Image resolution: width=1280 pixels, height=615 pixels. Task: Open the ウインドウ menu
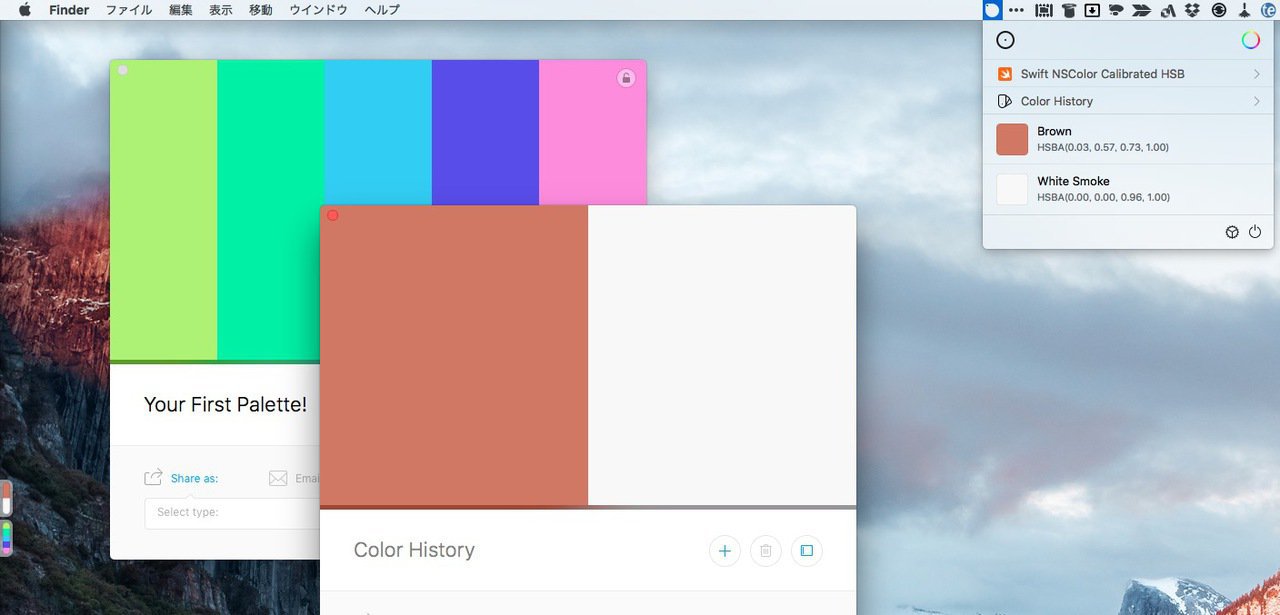coord(318,10)
